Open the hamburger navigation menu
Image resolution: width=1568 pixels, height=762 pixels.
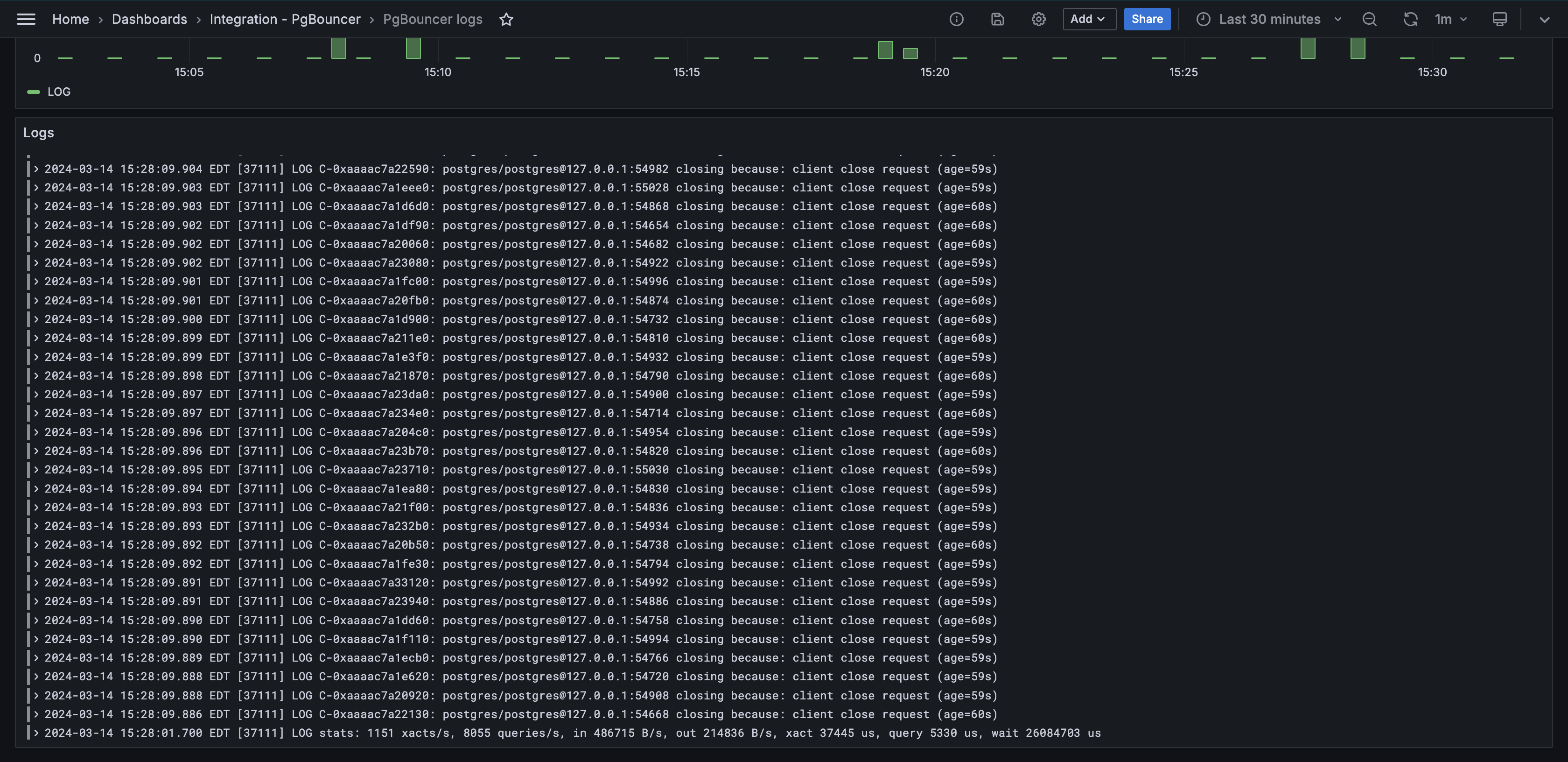(x=26, y=20)
